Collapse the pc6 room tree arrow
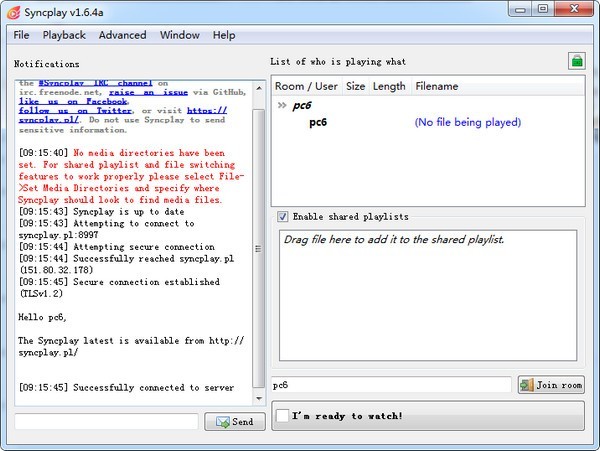The height and width of the screenshot is (451, 600). click(282, 105)
